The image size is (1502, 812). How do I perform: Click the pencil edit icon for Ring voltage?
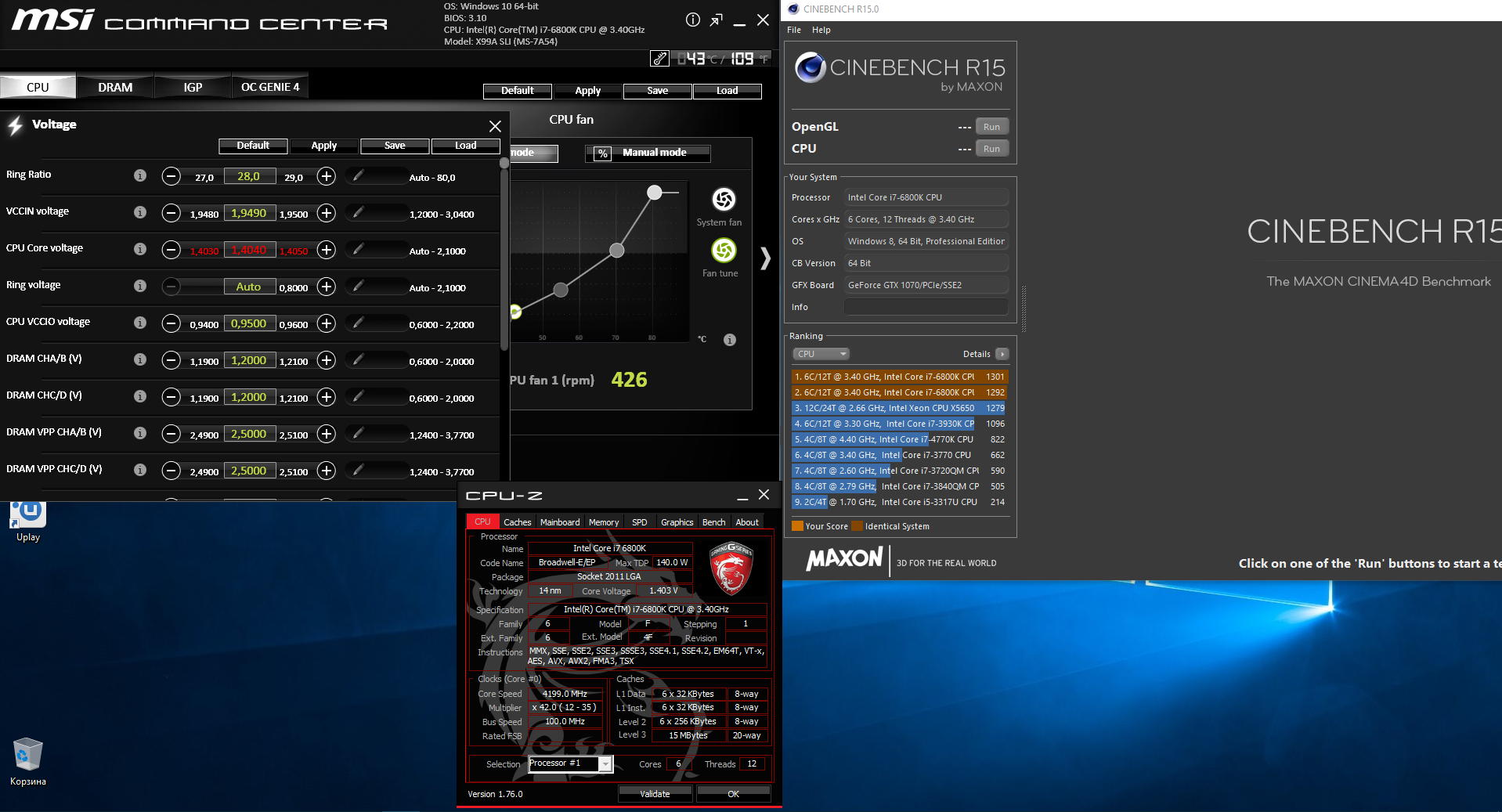(358, 287)
